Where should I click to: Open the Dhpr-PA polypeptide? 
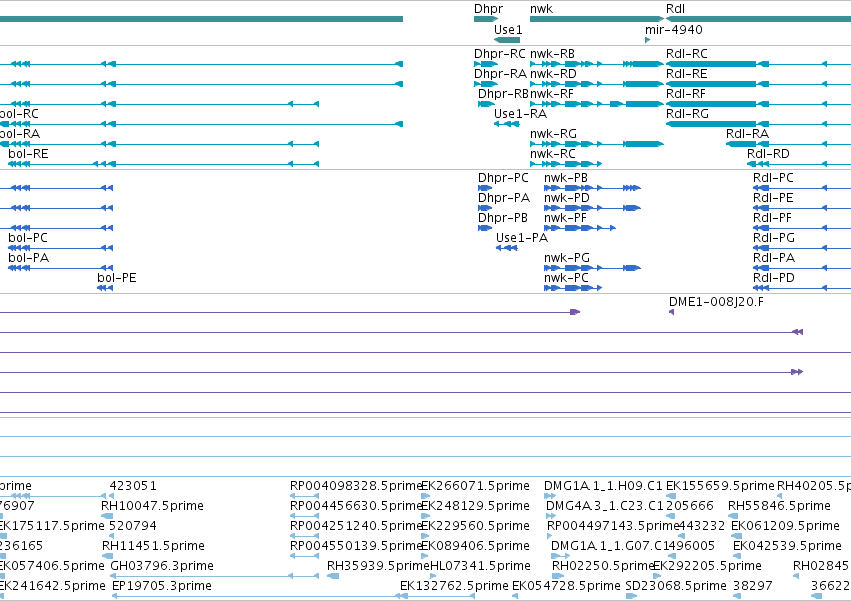[x=485, y=208]
